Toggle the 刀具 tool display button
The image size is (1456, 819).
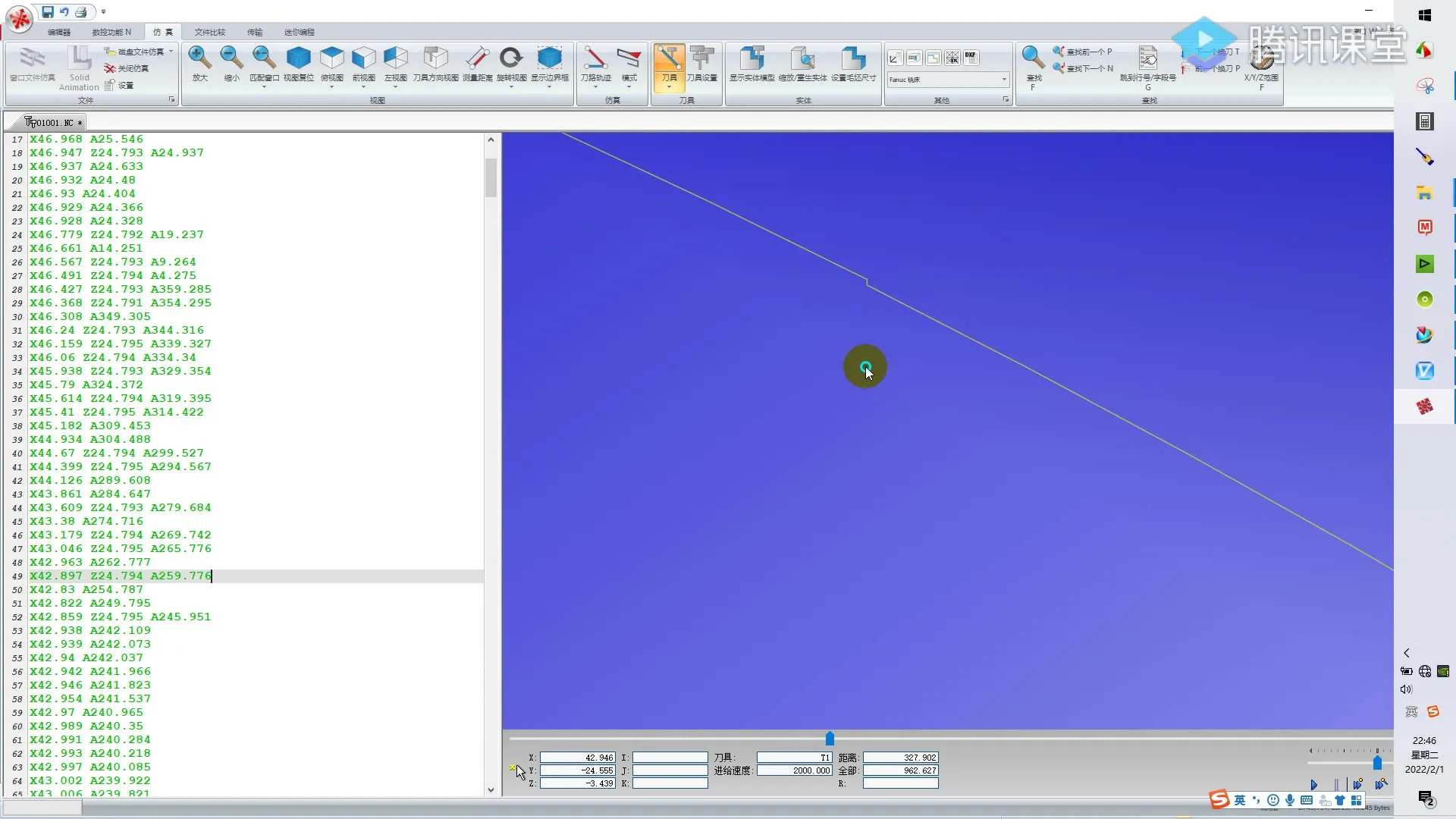point(669,59)
